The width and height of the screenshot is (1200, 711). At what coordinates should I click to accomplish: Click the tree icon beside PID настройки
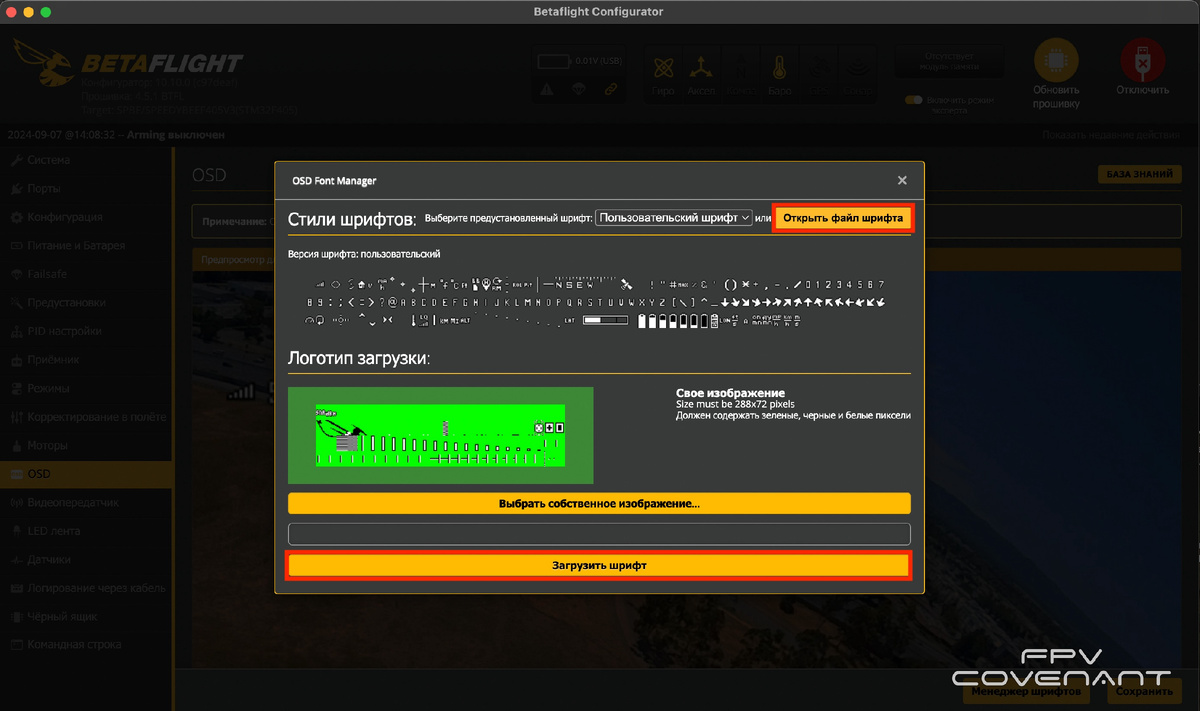16,331
